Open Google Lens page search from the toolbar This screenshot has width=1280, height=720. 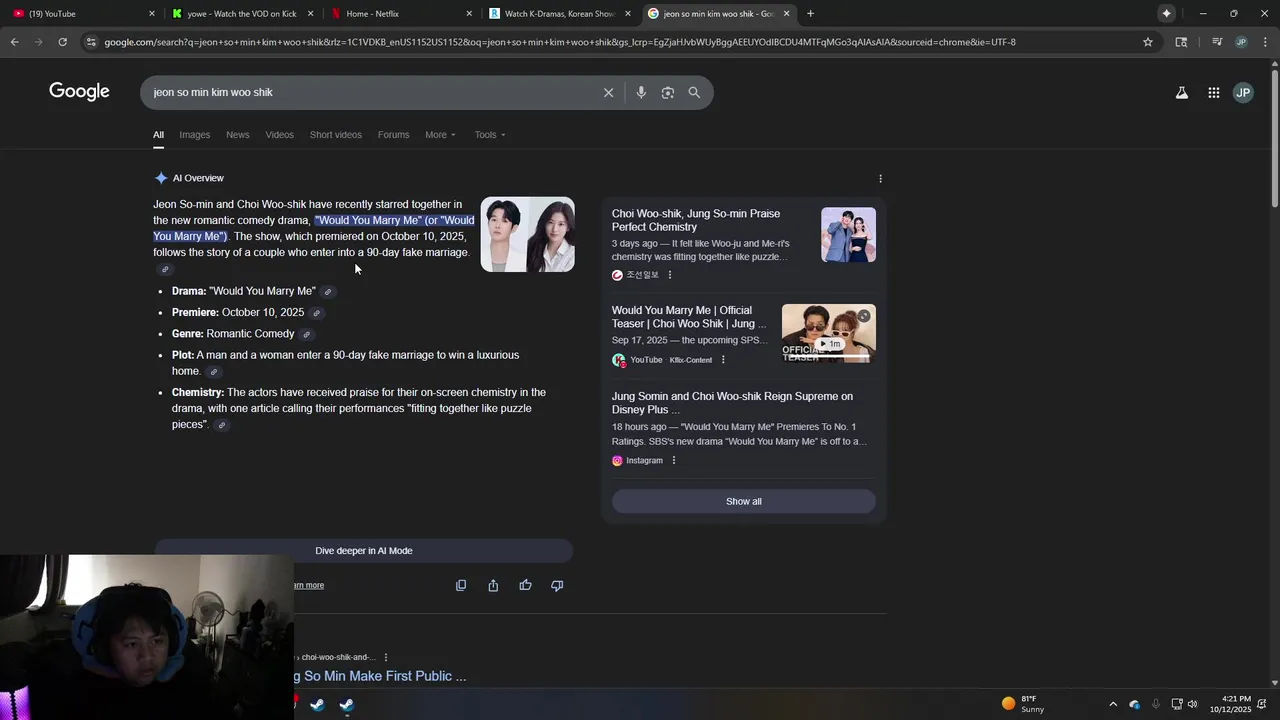[x=1181, y=42]
